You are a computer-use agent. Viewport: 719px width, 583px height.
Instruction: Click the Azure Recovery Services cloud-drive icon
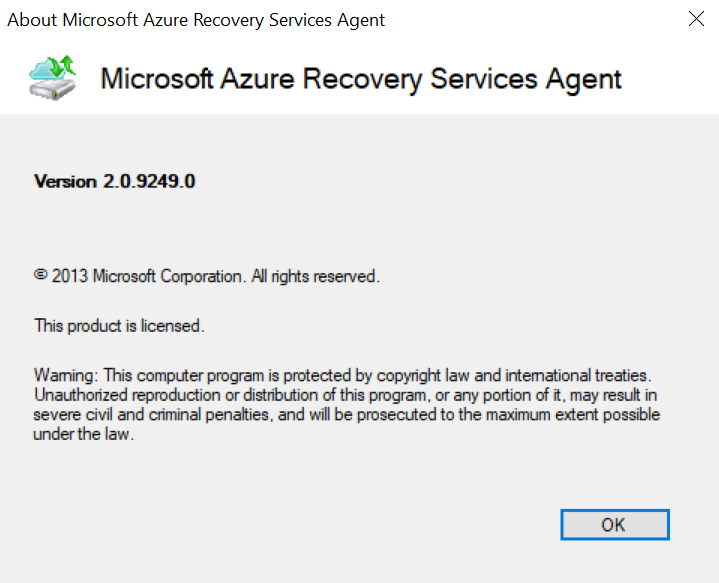(53, 78)
